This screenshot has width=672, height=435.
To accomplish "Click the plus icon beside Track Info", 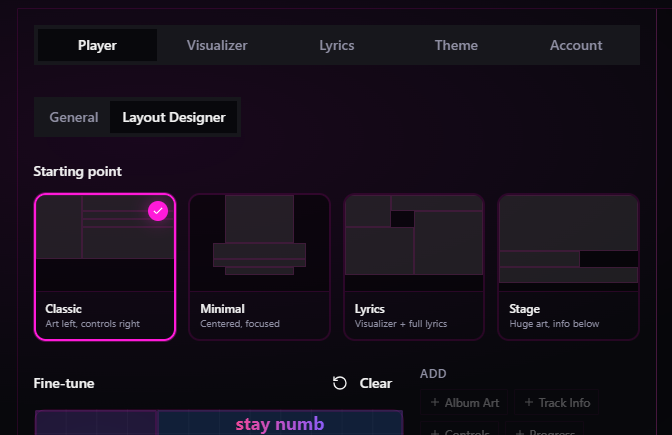I will [529, 402].
